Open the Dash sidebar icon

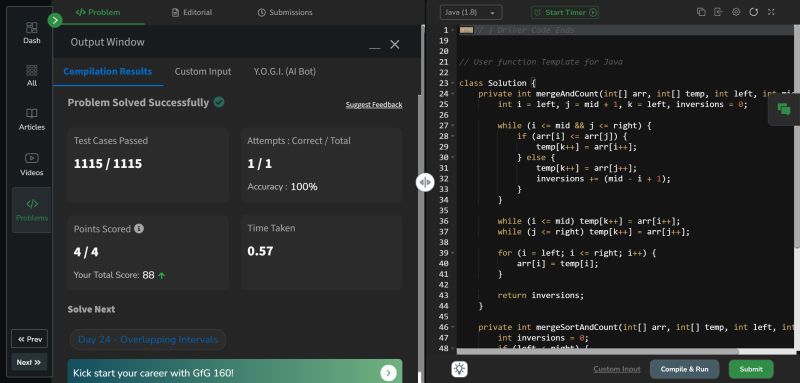pyautogui.click(x=32, y=33)
